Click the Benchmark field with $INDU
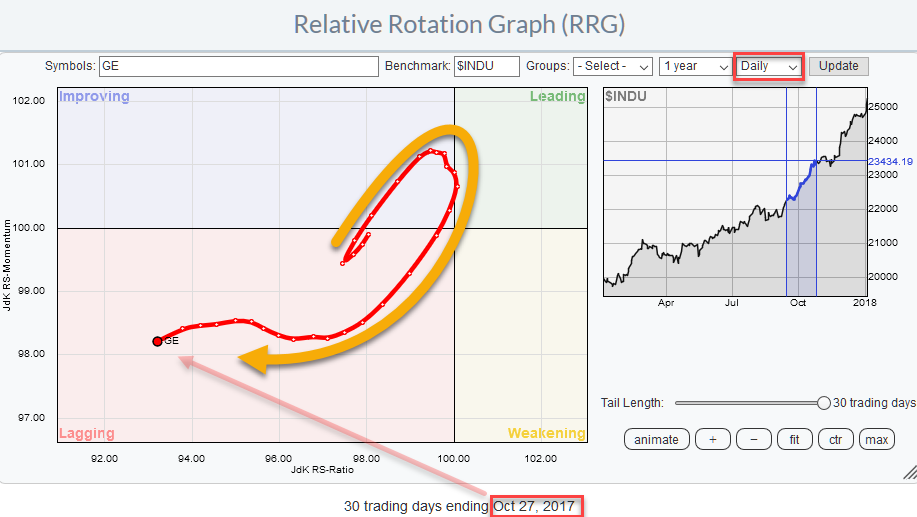Viewport: 917px width, 517px height. point(487,66)
